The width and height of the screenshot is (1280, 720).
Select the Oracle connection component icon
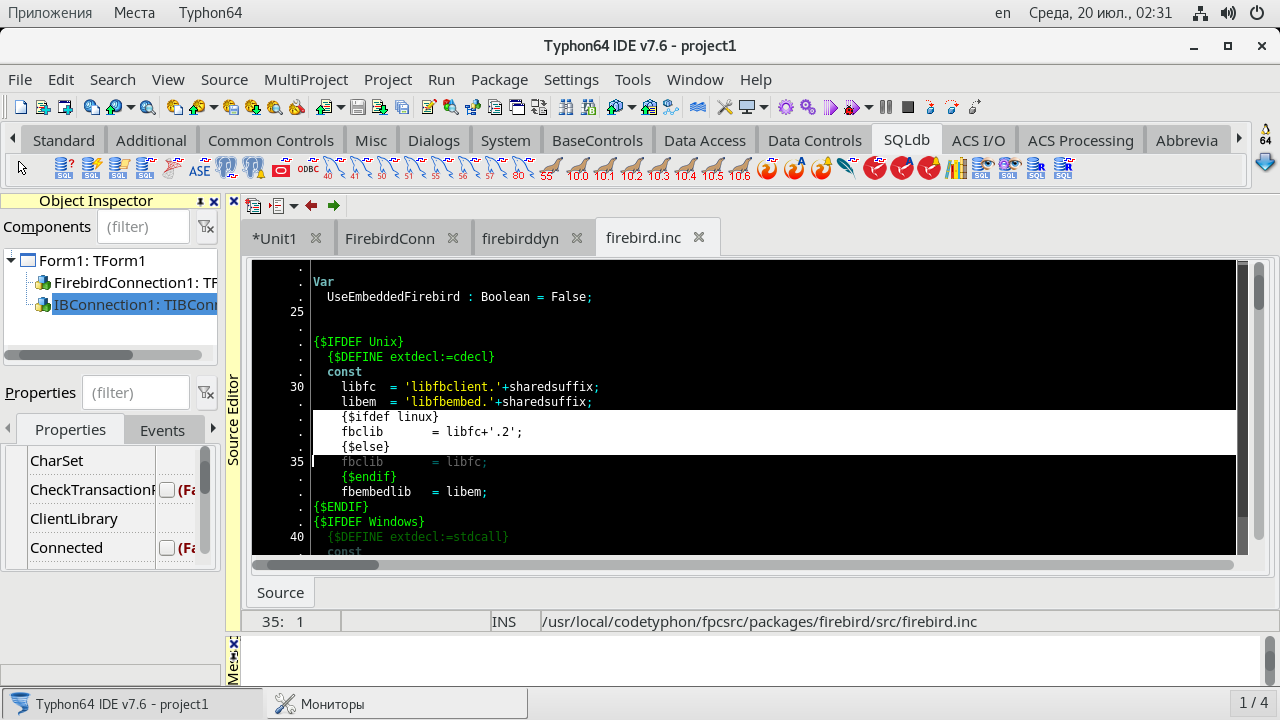pyautogui.click(x=281, y=169)
